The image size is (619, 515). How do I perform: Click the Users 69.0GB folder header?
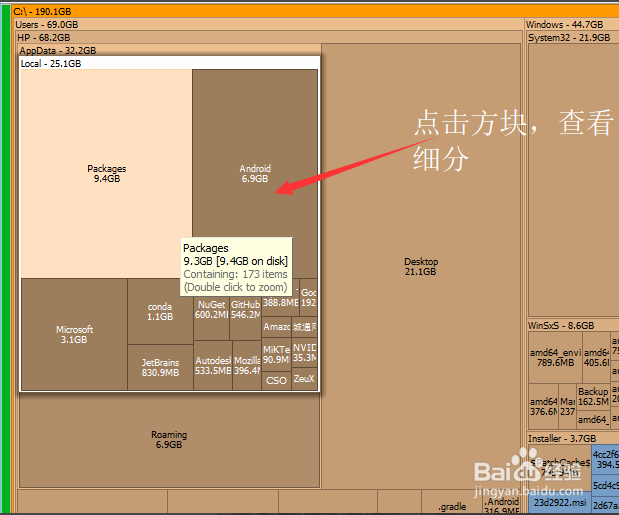268,24
